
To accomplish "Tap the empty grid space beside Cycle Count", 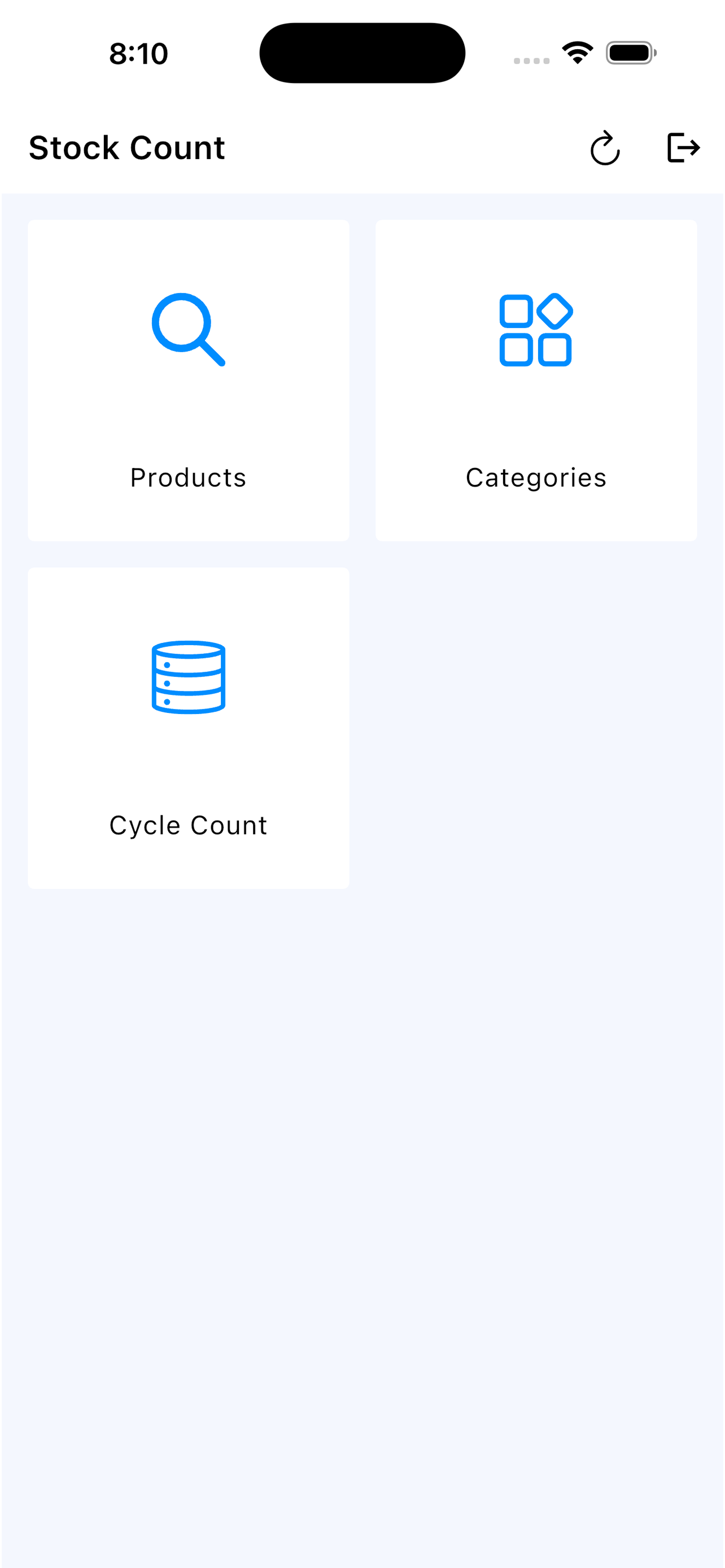I will point(536,728).
